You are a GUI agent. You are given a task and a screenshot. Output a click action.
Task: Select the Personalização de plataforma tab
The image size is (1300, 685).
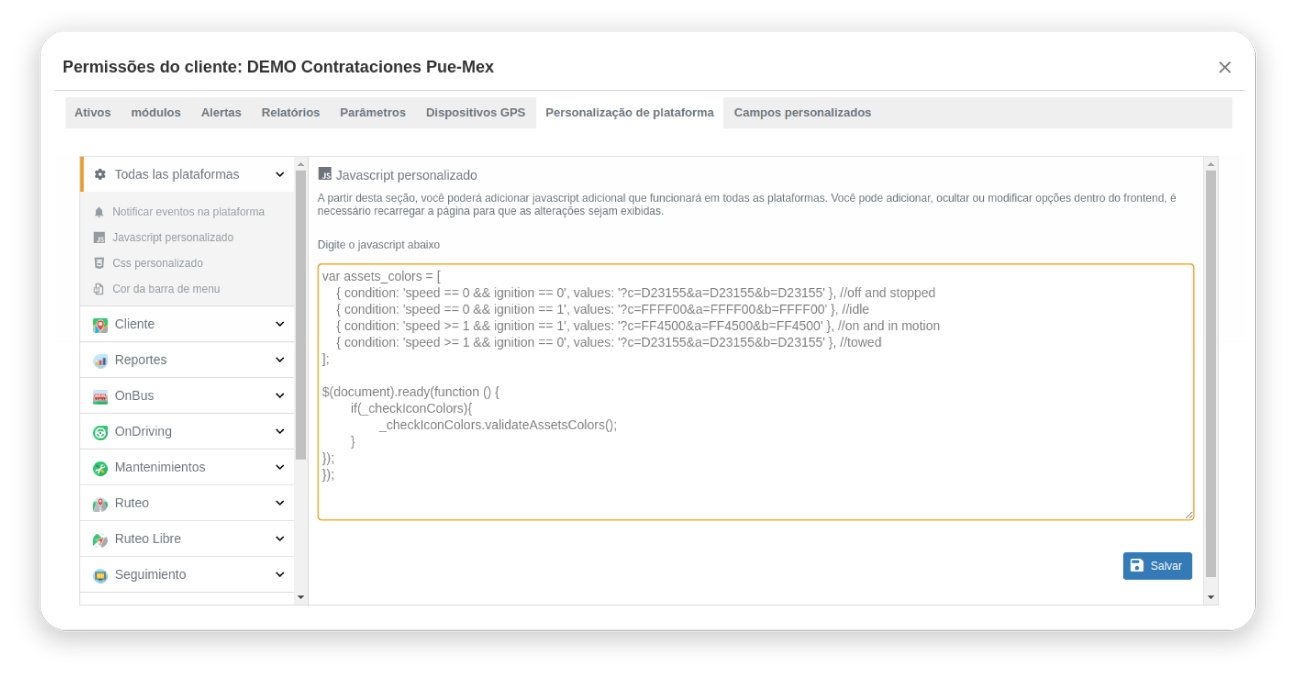(x=630, y=113)
